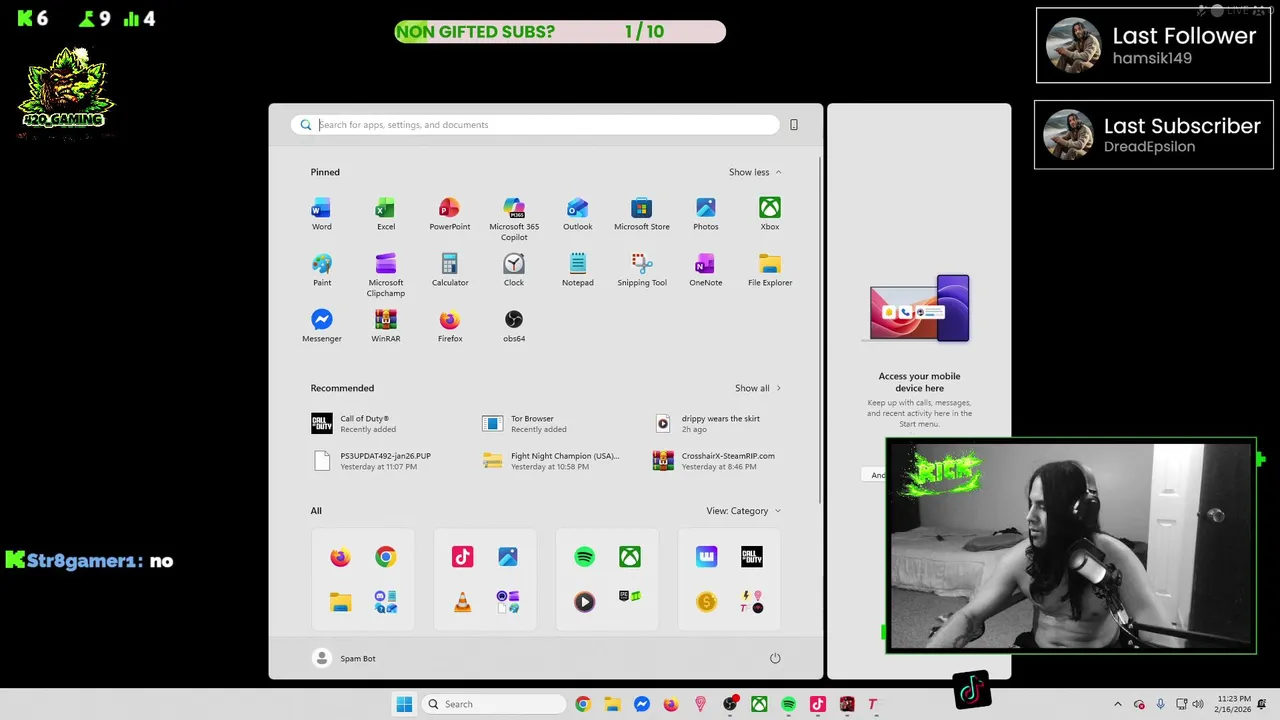Open the Clock app
The image size is (1280, 720).
(x=513, y=270)
